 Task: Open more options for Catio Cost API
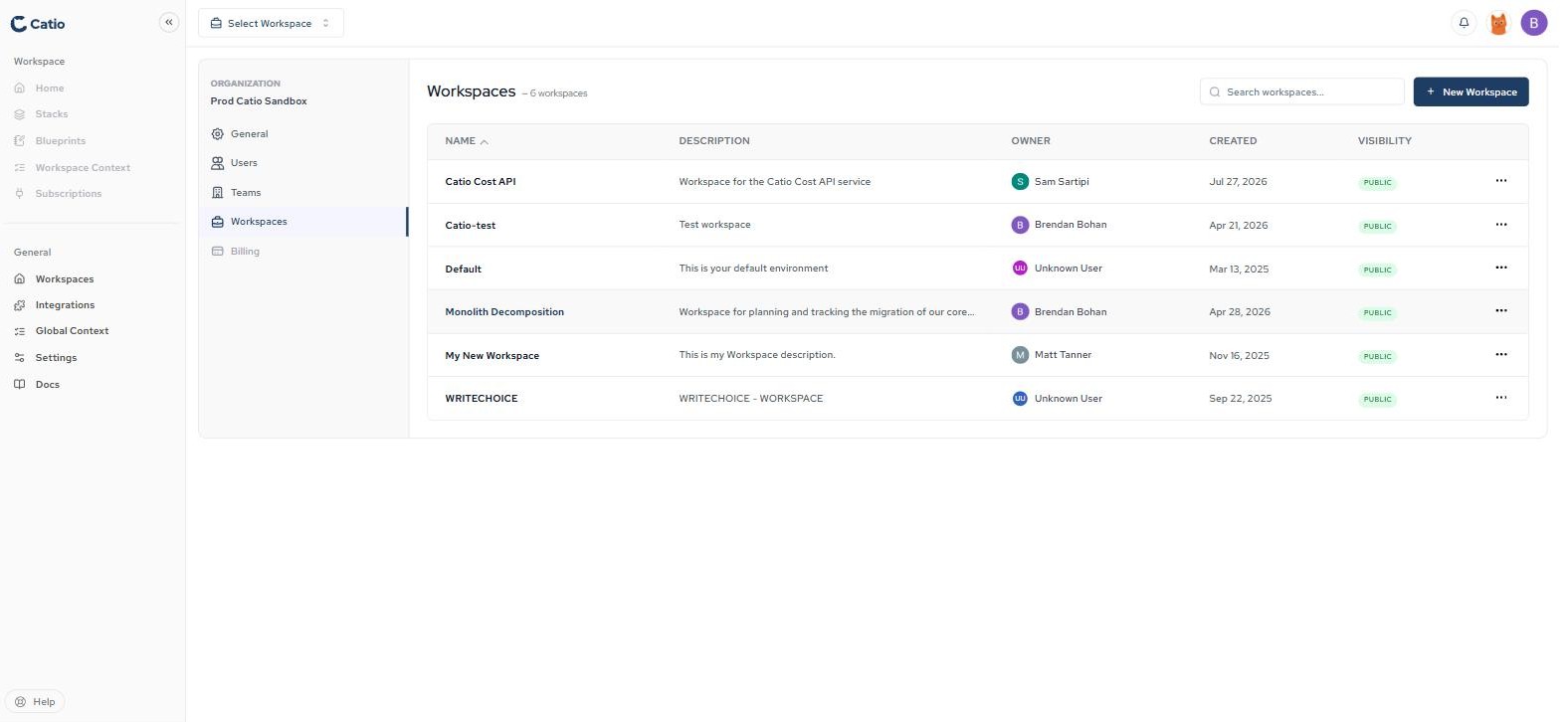(x=1501, y=181)
